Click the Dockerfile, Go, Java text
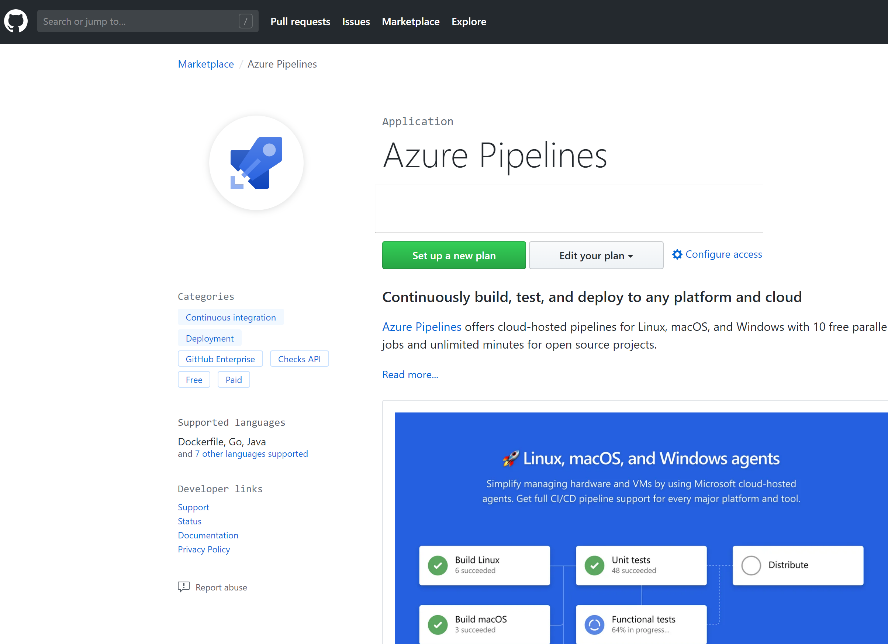888x644 pixels. (x=221, y=441)
